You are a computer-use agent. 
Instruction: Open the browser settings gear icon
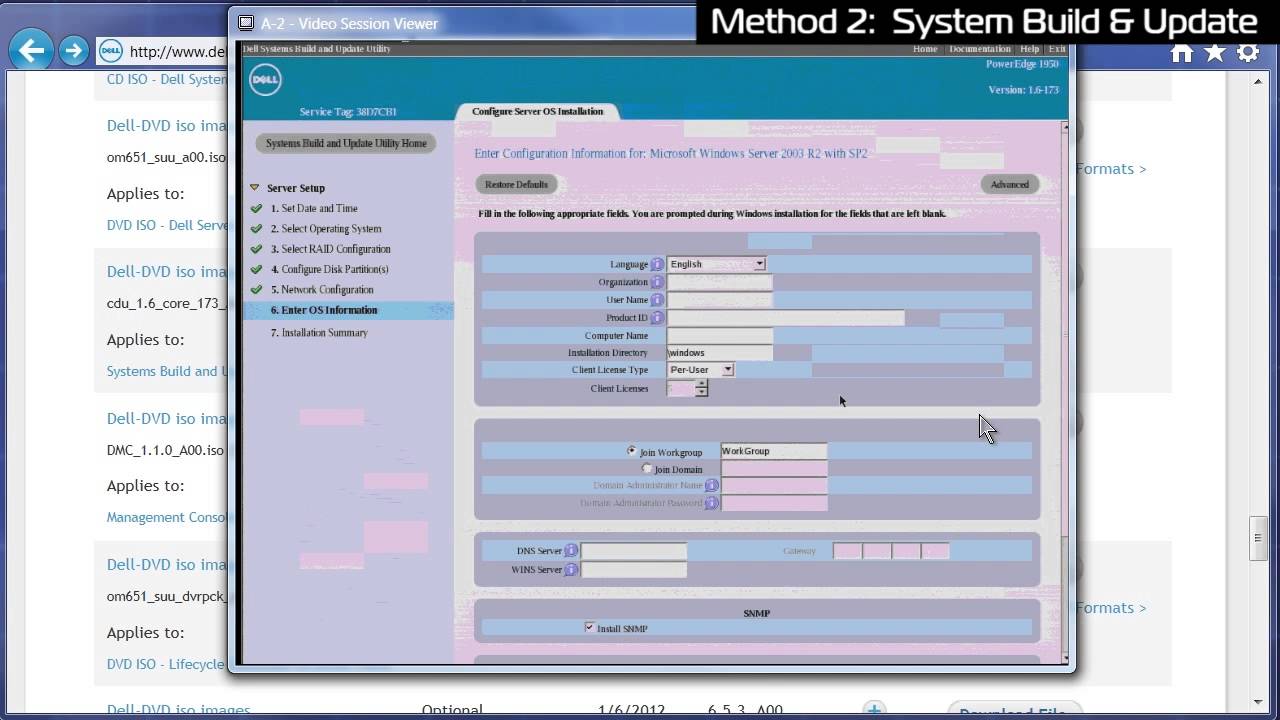click(x=1248, y=53)
